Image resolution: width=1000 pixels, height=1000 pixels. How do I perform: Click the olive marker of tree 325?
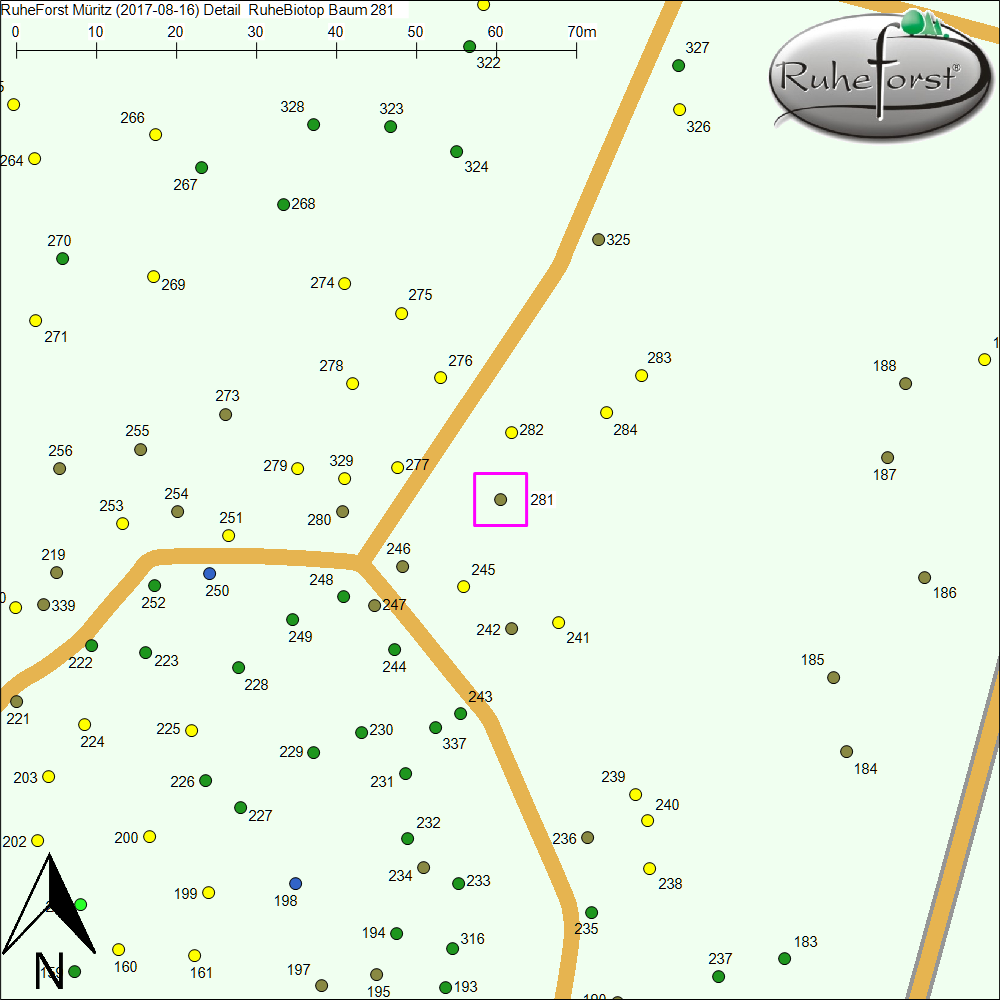pyautogui.click(x=598, y=239)
